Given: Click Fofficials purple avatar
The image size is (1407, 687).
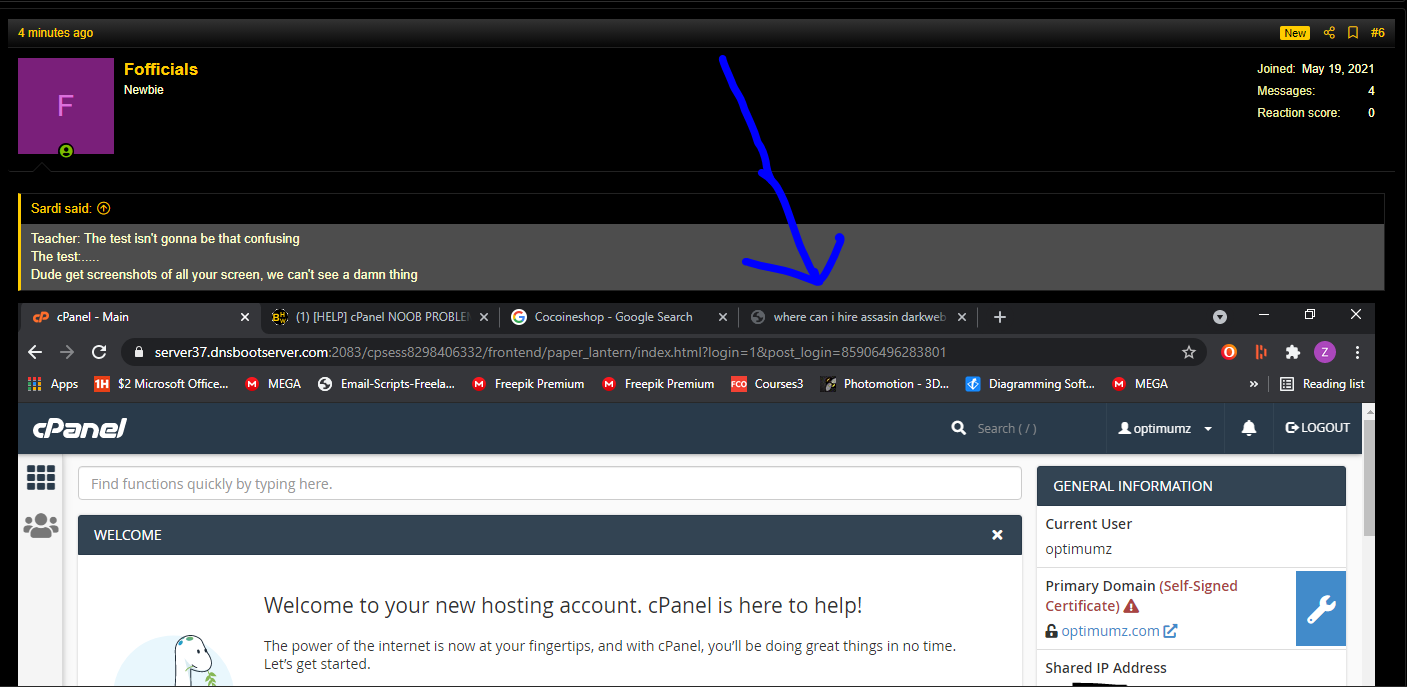Looking at the screenshot, I should (x=66, y=106).
